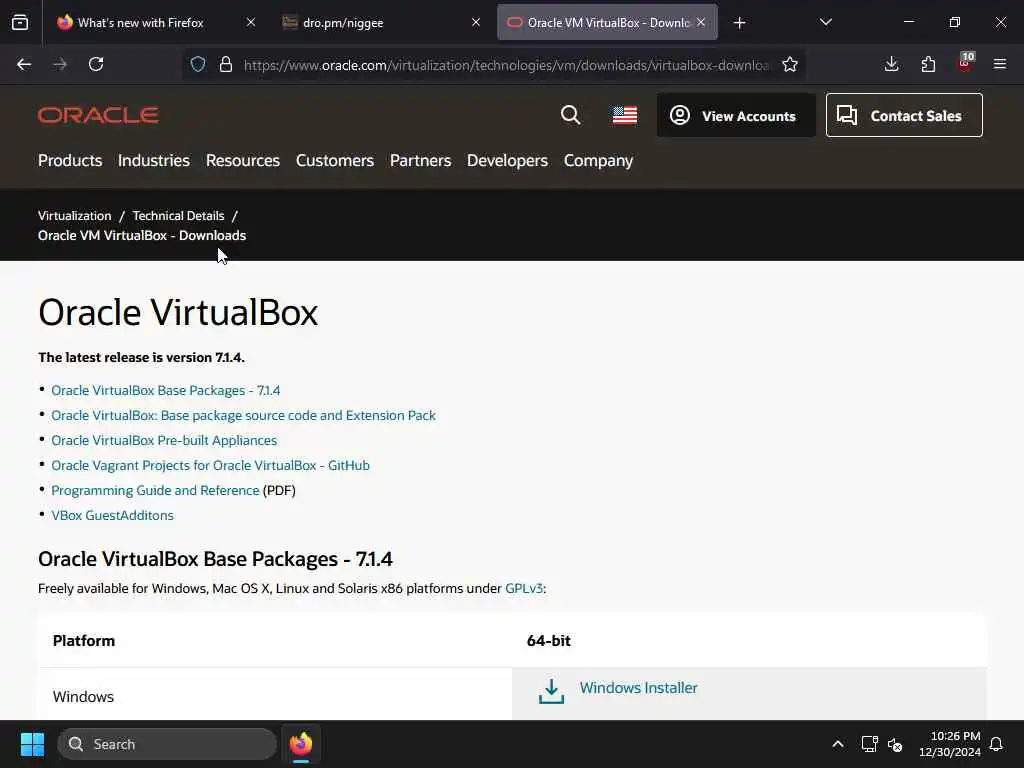Open Programming Guide and Reference link
This screenshot has width=1024, height=768.
tap(155, 490)
